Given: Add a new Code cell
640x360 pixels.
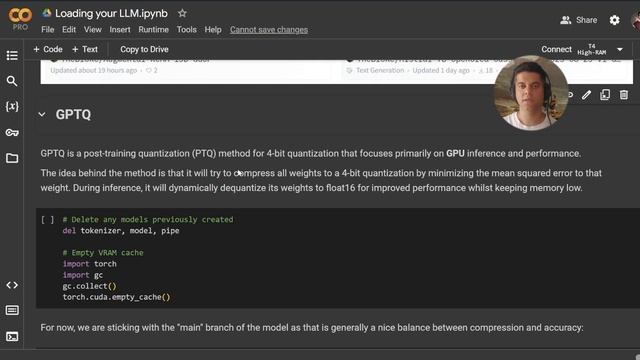Looking at the screenshot, I should 48,49.
